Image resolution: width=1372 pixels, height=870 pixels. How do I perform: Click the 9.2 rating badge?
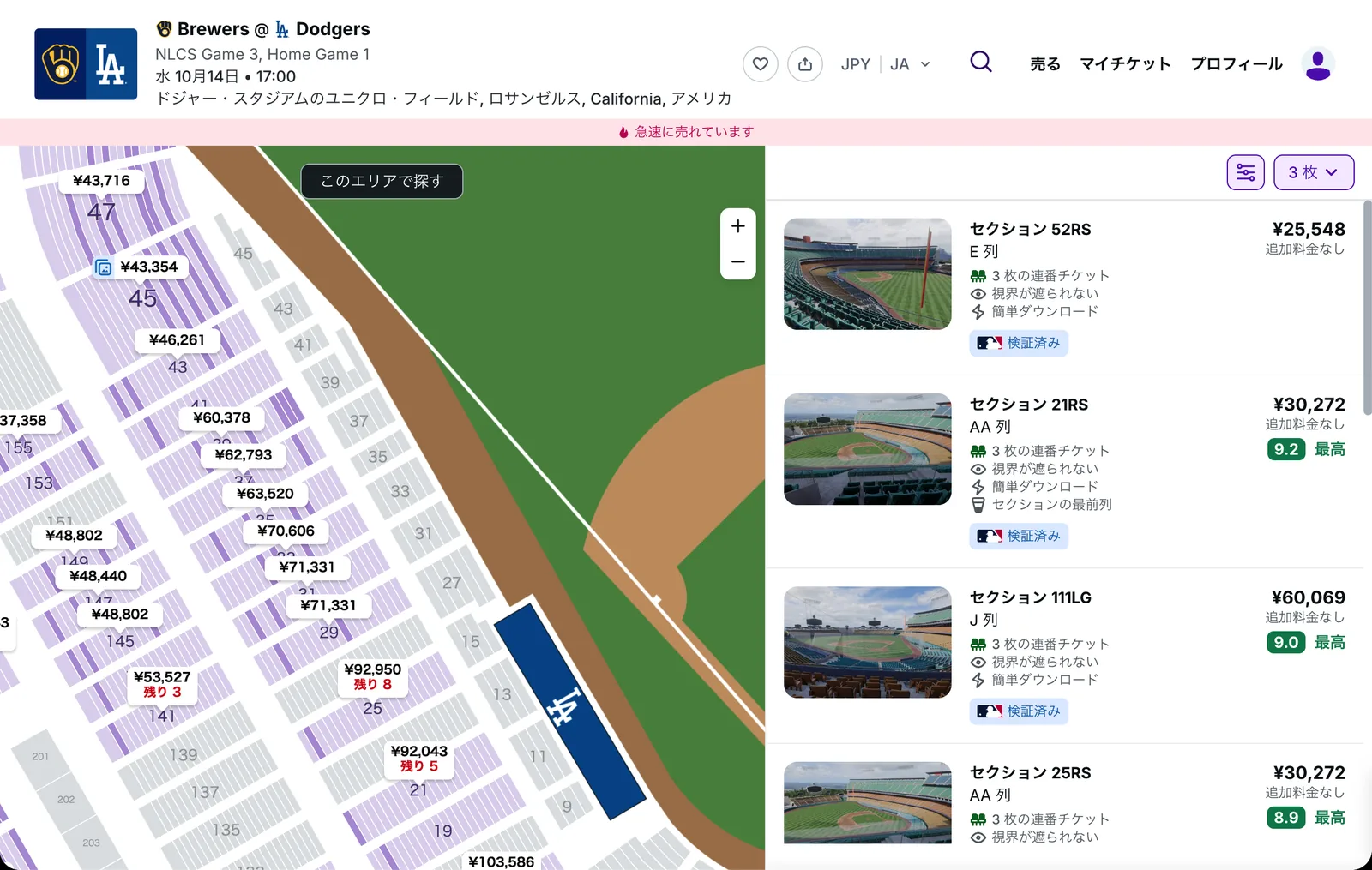coord(1286,449)
